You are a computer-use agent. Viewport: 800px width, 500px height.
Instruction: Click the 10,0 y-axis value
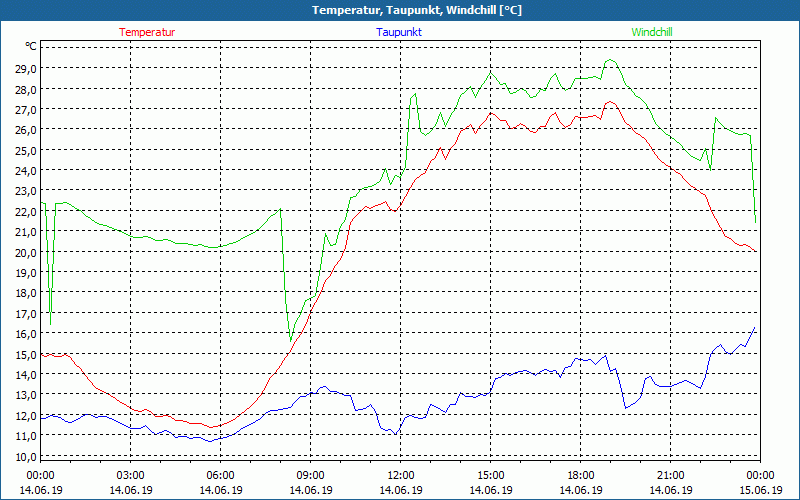26,457
